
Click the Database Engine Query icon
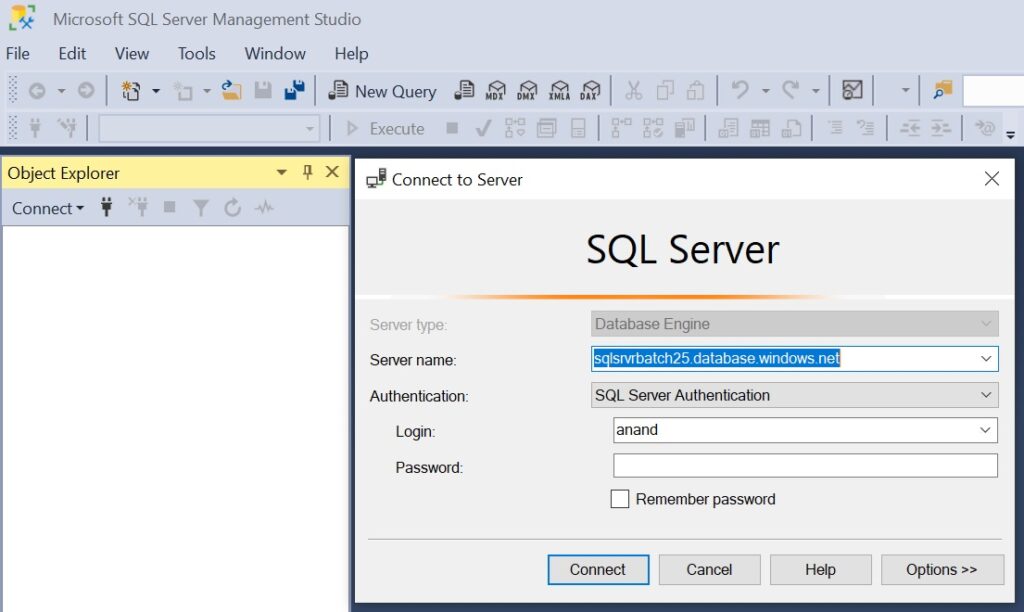coord(464,91)
